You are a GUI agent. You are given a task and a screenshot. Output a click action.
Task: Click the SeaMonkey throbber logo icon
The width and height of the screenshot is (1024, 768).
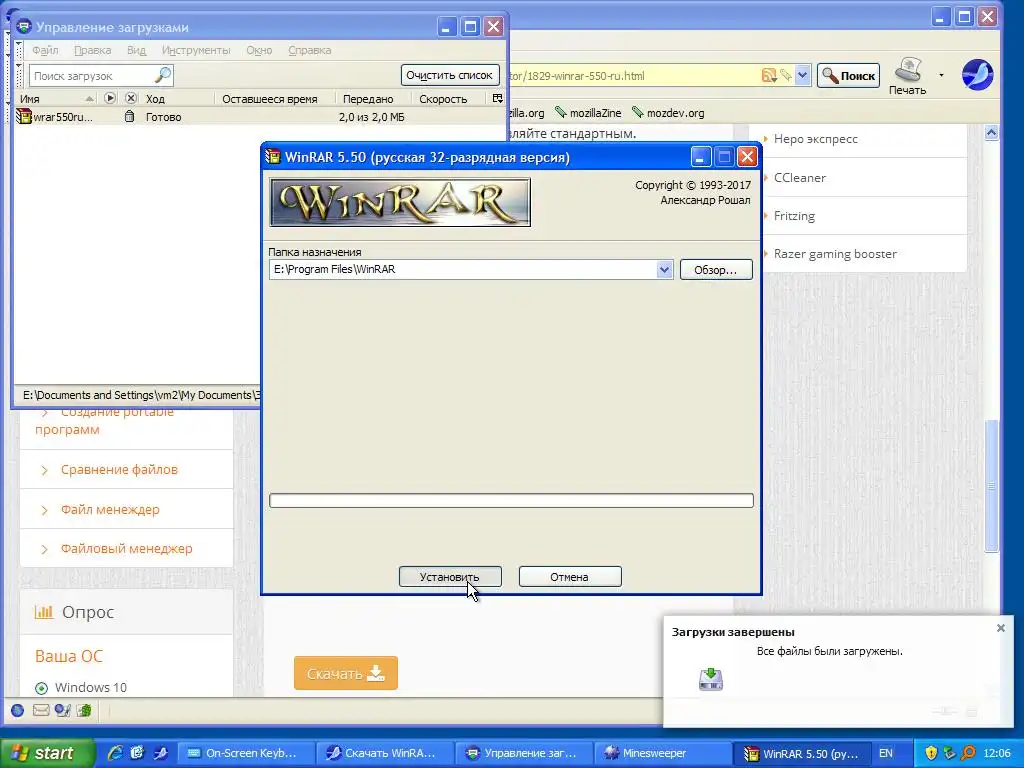click(978, 74)
